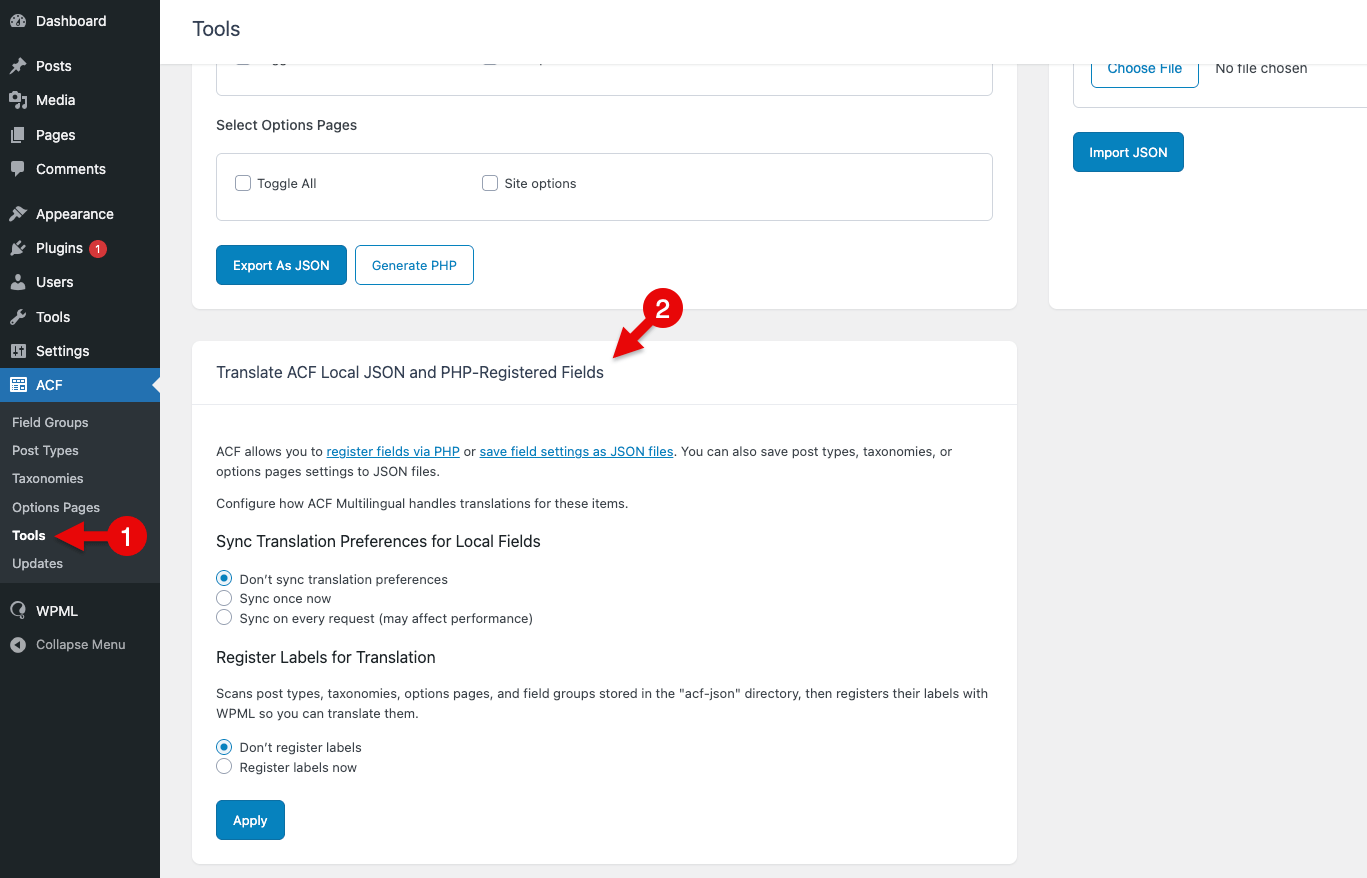Click the Appearance paintbrush icon
This screenshot has width=1367, height=878.
pos(18,214)
